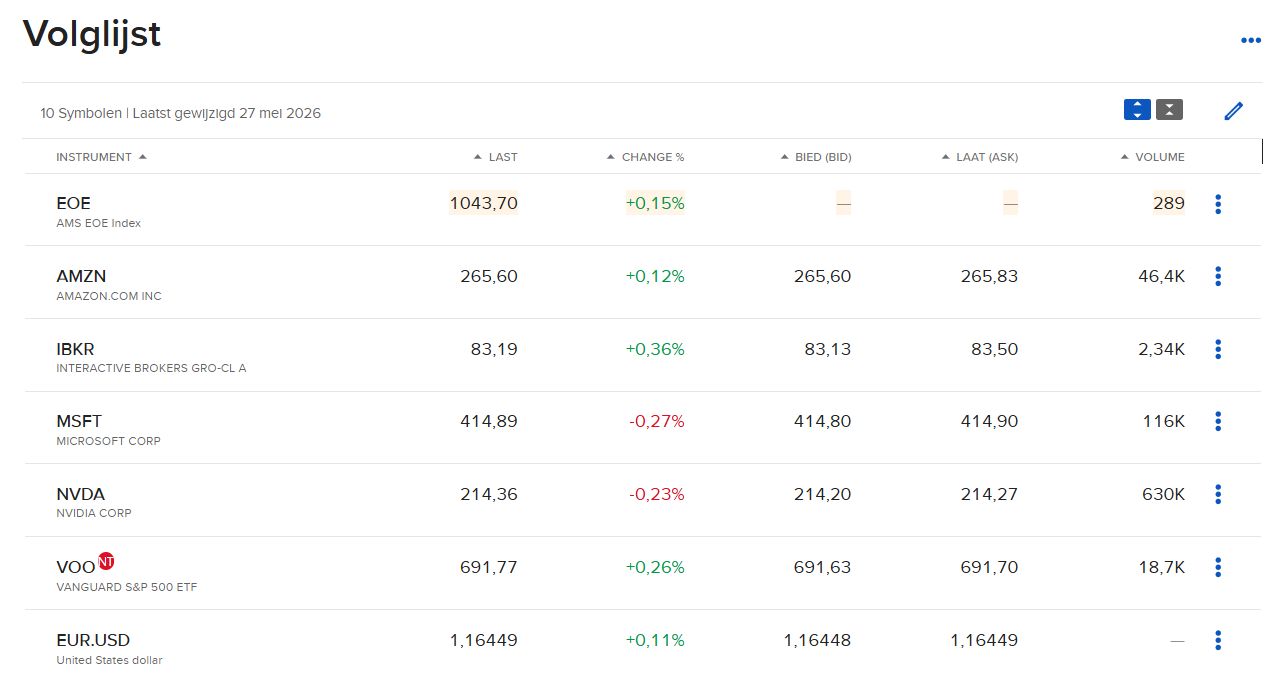The image size is (1280, 678).
Task: Click 'VANGUARD S&P 500 ETF' description
Action: click(x=127, y=587)
